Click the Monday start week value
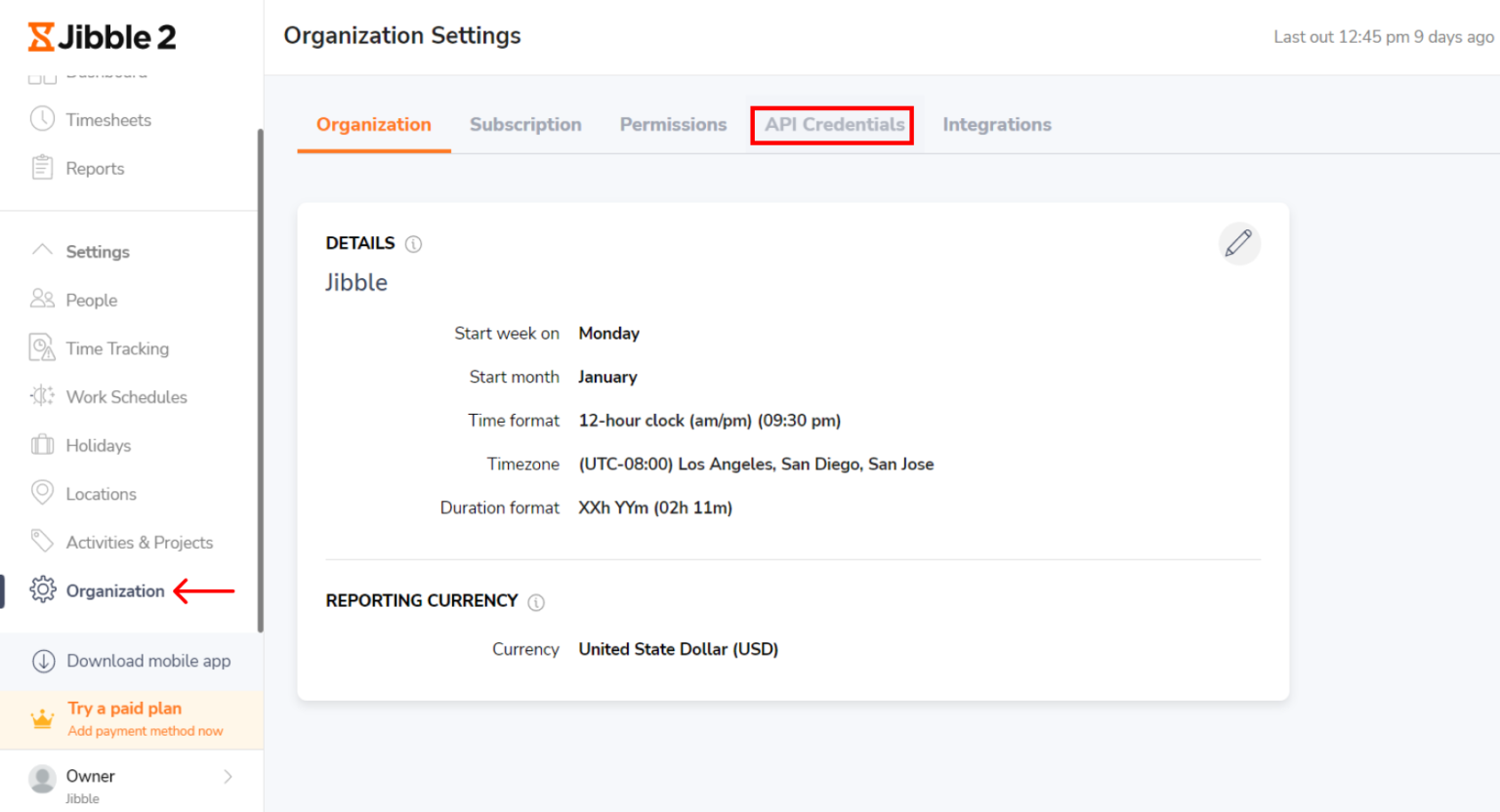1500x812 pixels. pyautogui.click(x=608, y=334)
